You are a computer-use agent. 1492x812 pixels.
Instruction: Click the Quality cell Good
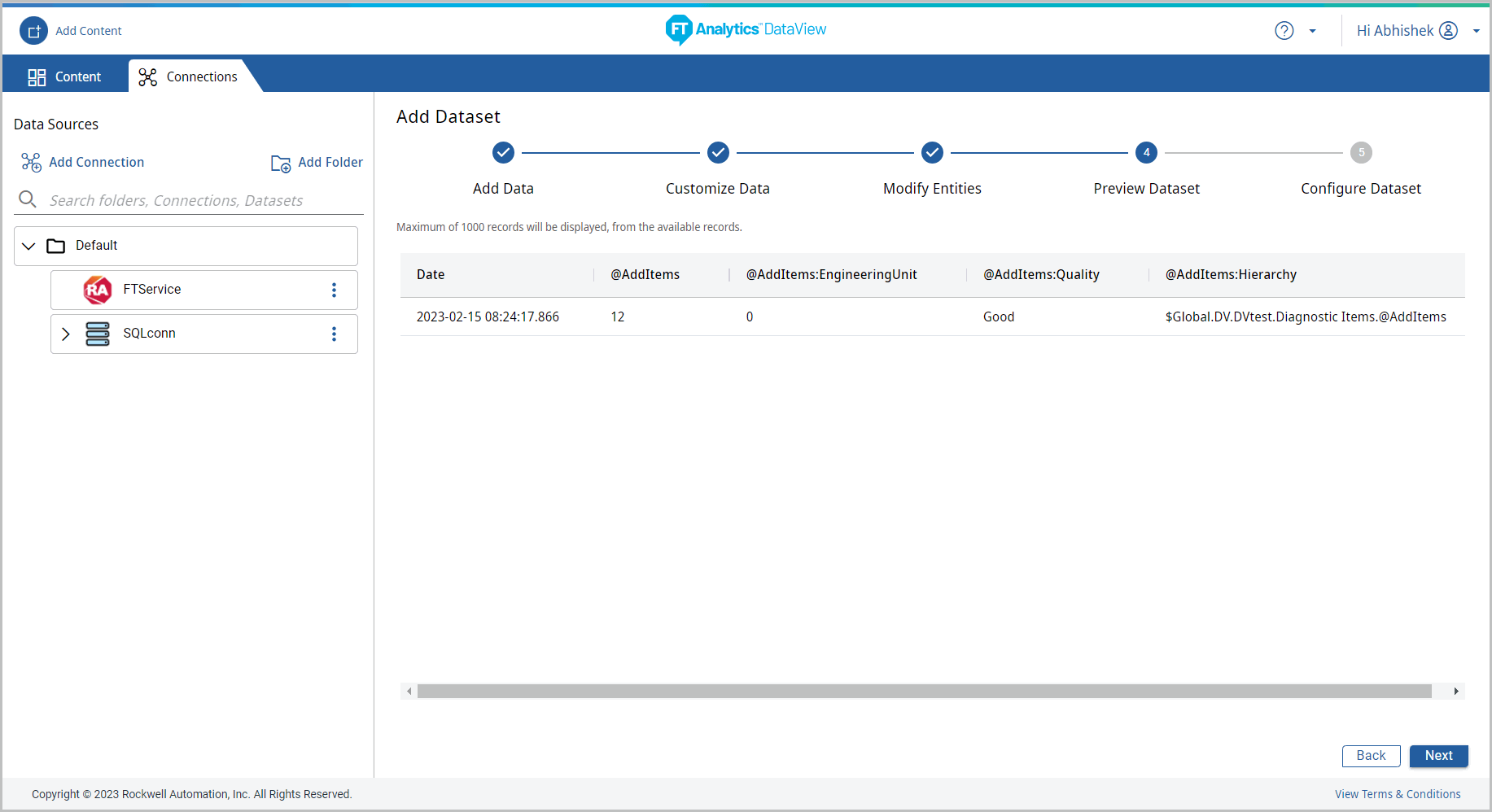pyautogui.click(x=999, y=317)
